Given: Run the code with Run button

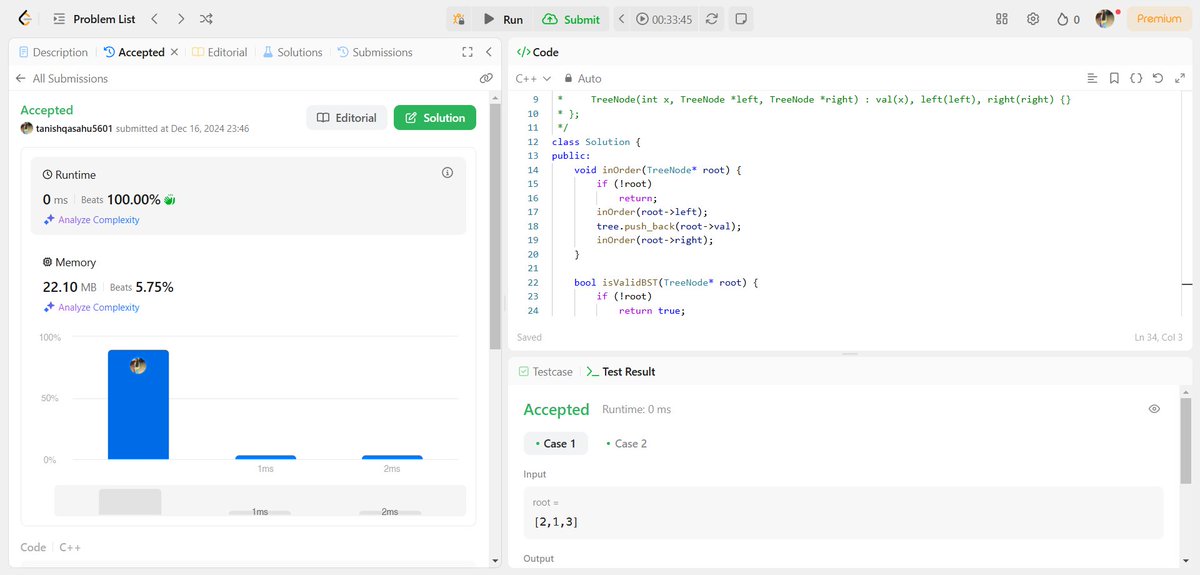Looking at the screenshot, I should point(502,19).
